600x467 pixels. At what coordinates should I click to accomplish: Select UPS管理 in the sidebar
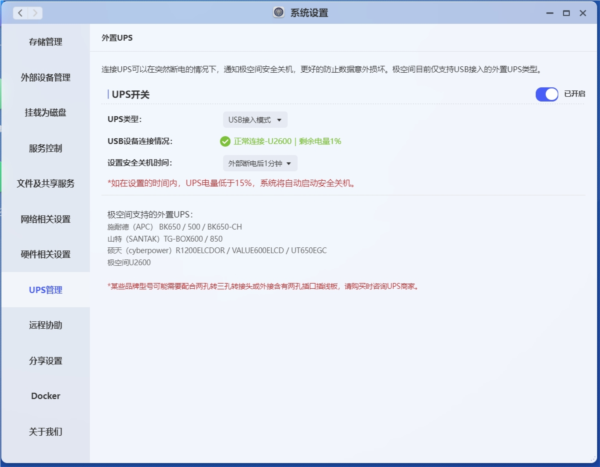click(x=46, y=290)
